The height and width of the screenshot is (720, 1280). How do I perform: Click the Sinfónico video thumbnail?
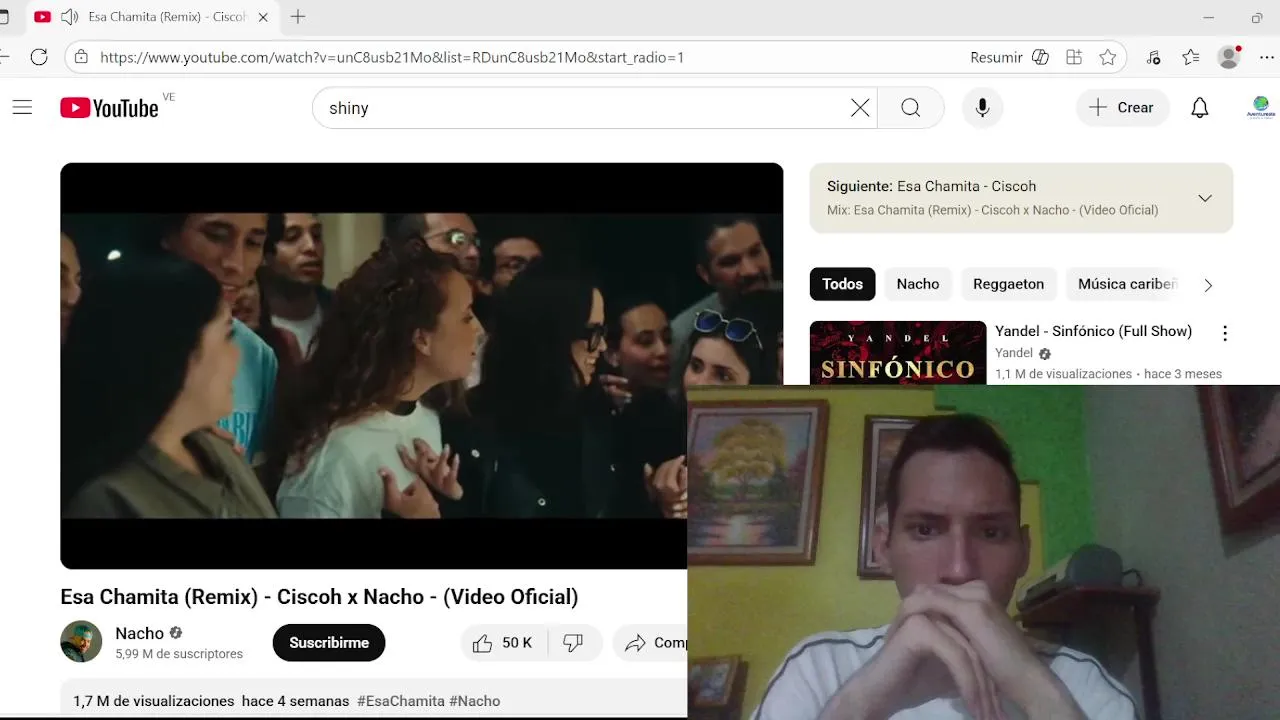(898, 352)
